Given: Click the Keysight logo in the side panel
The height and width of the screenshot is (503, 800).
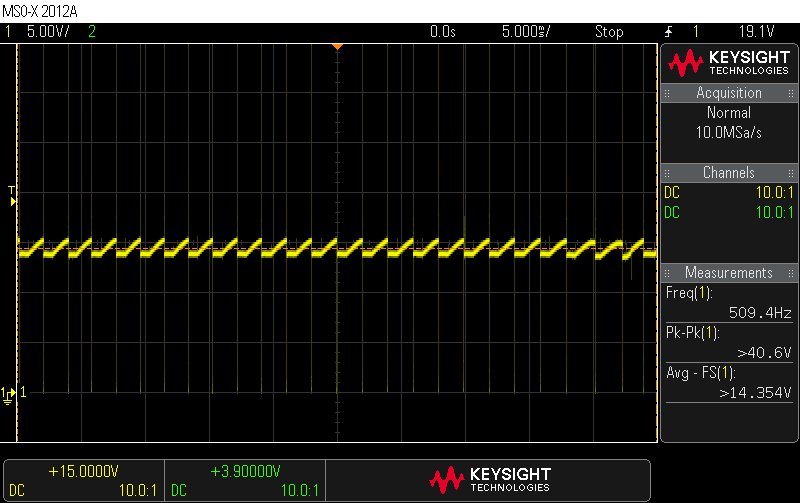Looking at the screenshot, I should point(729,64).
